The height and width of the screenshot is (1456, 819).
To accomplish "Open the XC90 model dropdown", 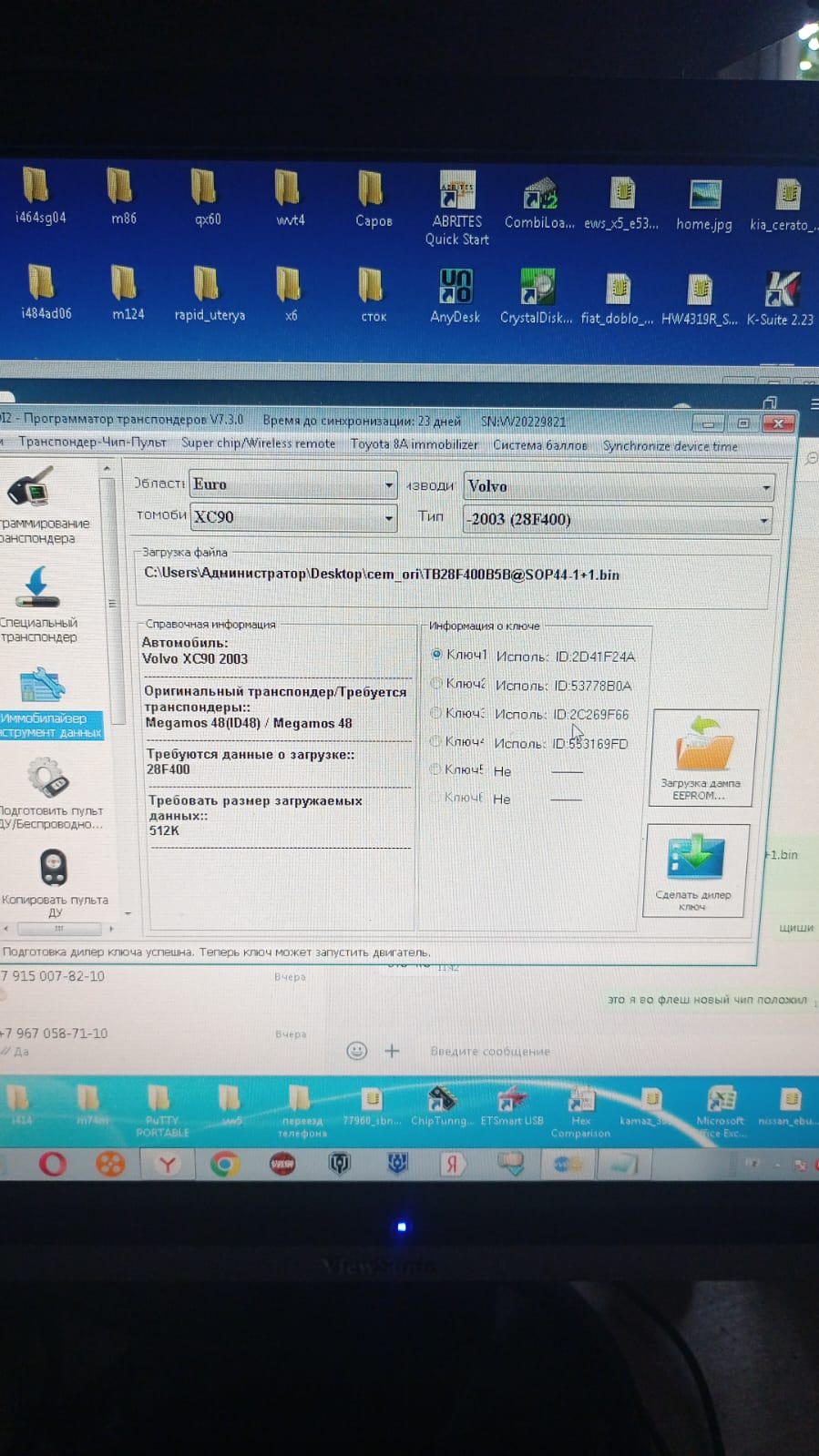I will 389,517.
